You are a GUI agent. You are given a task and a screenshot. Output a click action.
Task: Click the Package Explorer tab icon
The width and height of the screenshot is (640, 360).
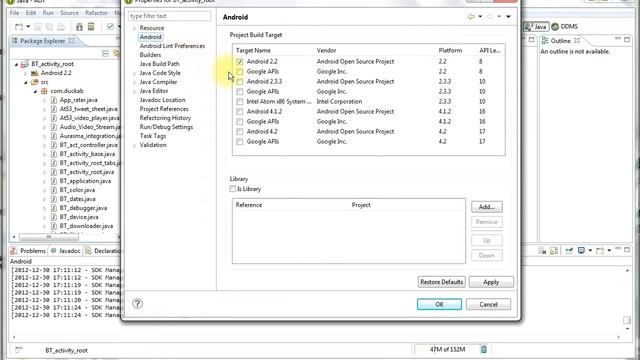[15, 41]
